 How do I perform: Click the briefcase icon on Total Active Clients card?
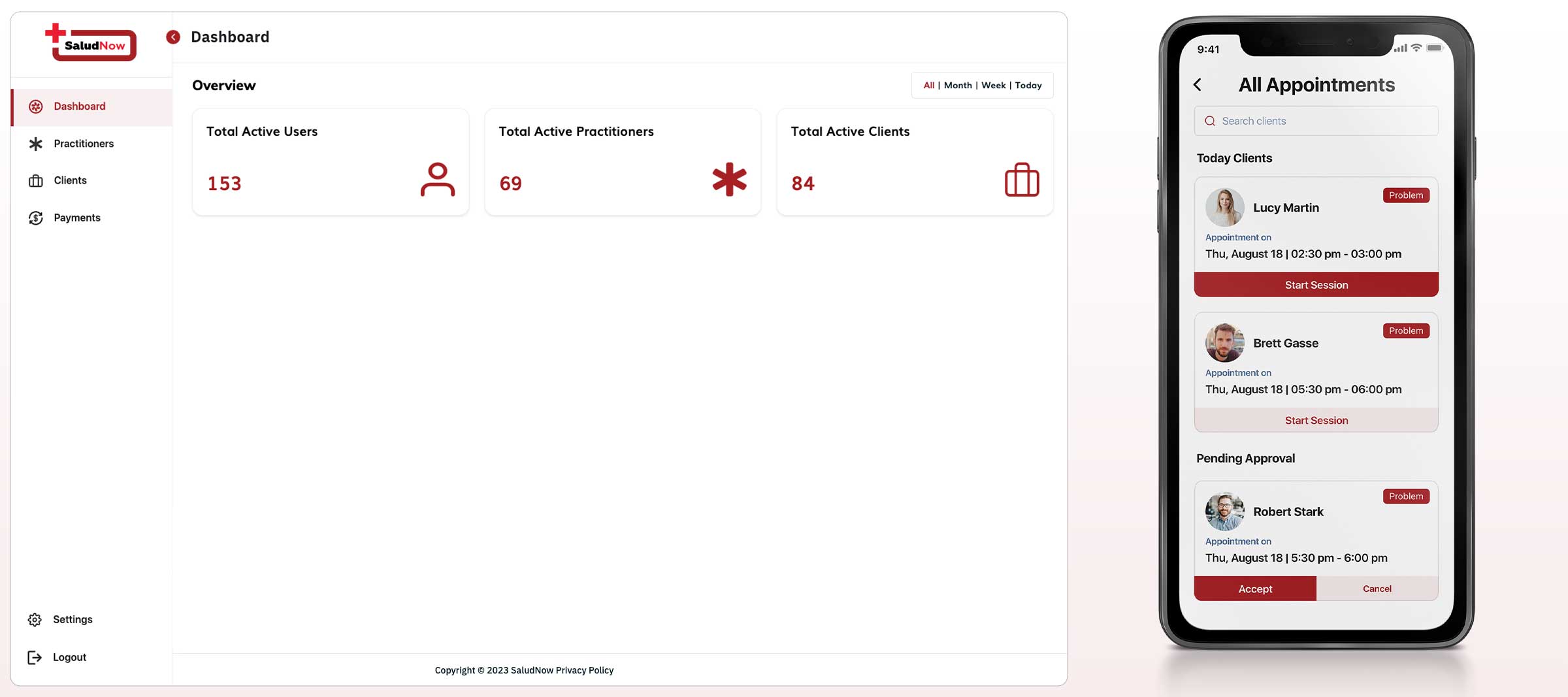pyautogui.click(x=1021, y=180)
